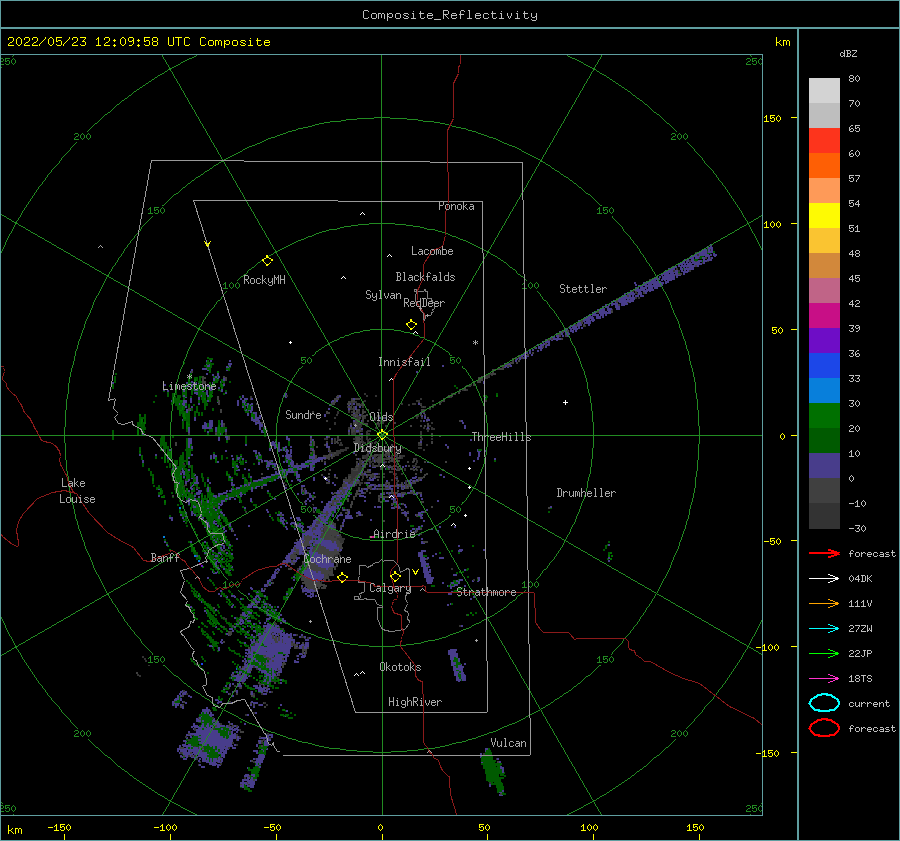Select the 30 dBZ green color swatch

point(824,416)
